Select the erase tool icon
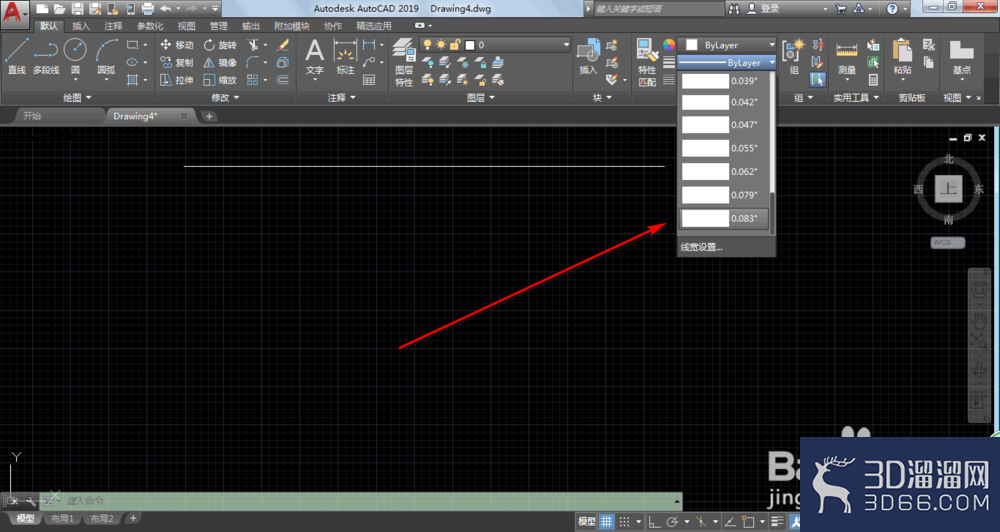Image resolution: width=1000 pixels, height=532 pixels. pos(283,45)
